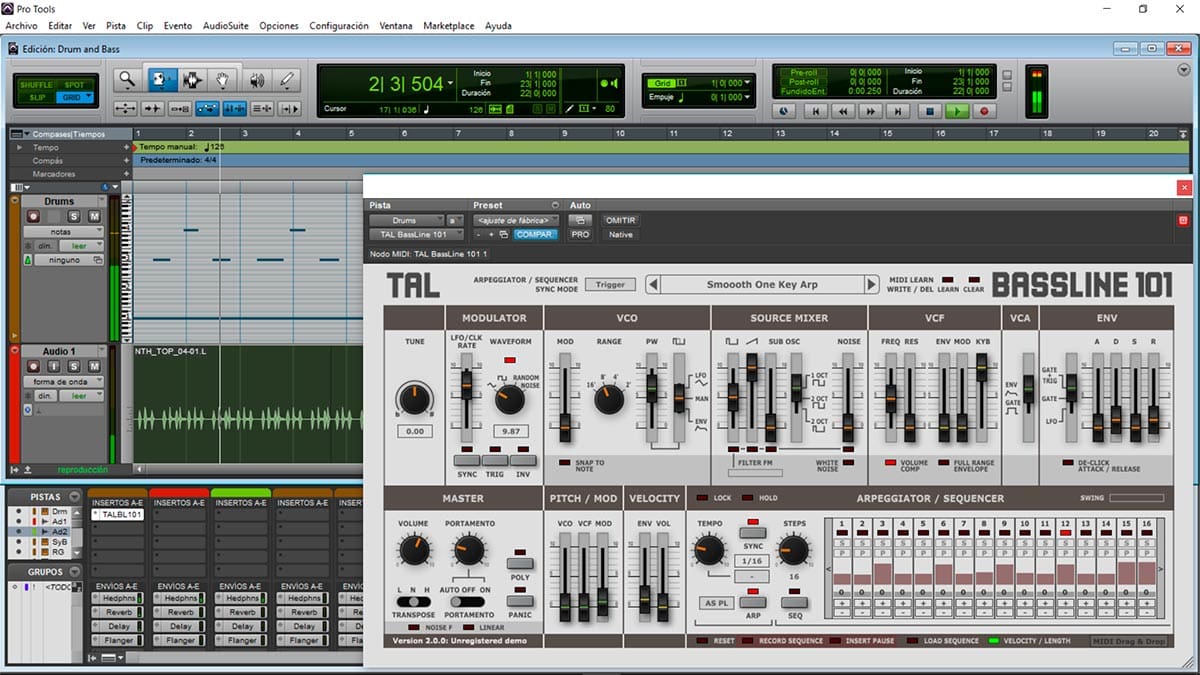Screen dimensions: 1200x675
Task: Click the AS PL button in arpeggiator
Action: click(715, 603)
